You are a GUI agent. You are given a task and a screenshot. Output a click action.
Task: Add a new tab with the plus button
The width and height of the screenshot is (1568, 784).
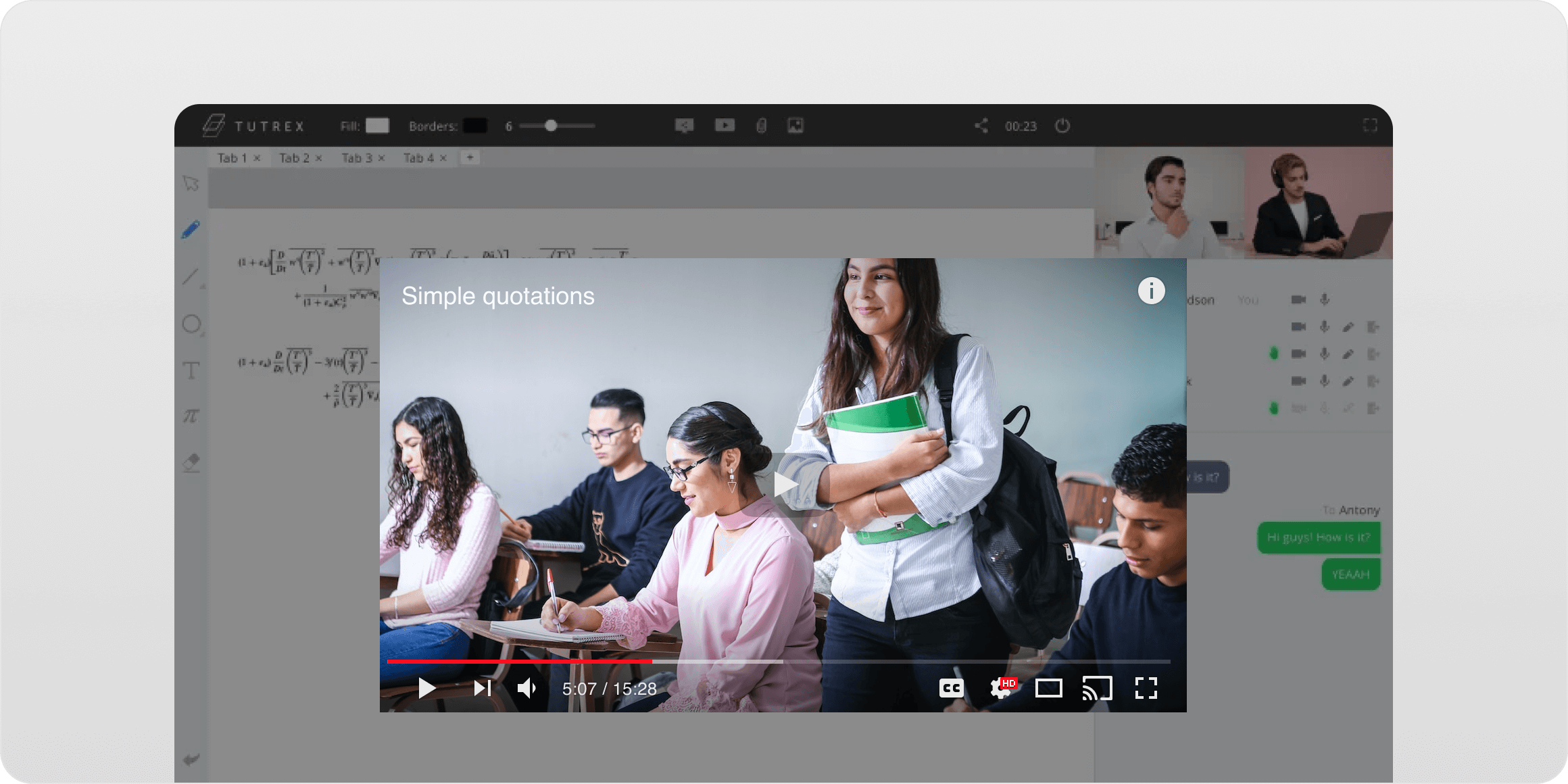pos(469,157)
